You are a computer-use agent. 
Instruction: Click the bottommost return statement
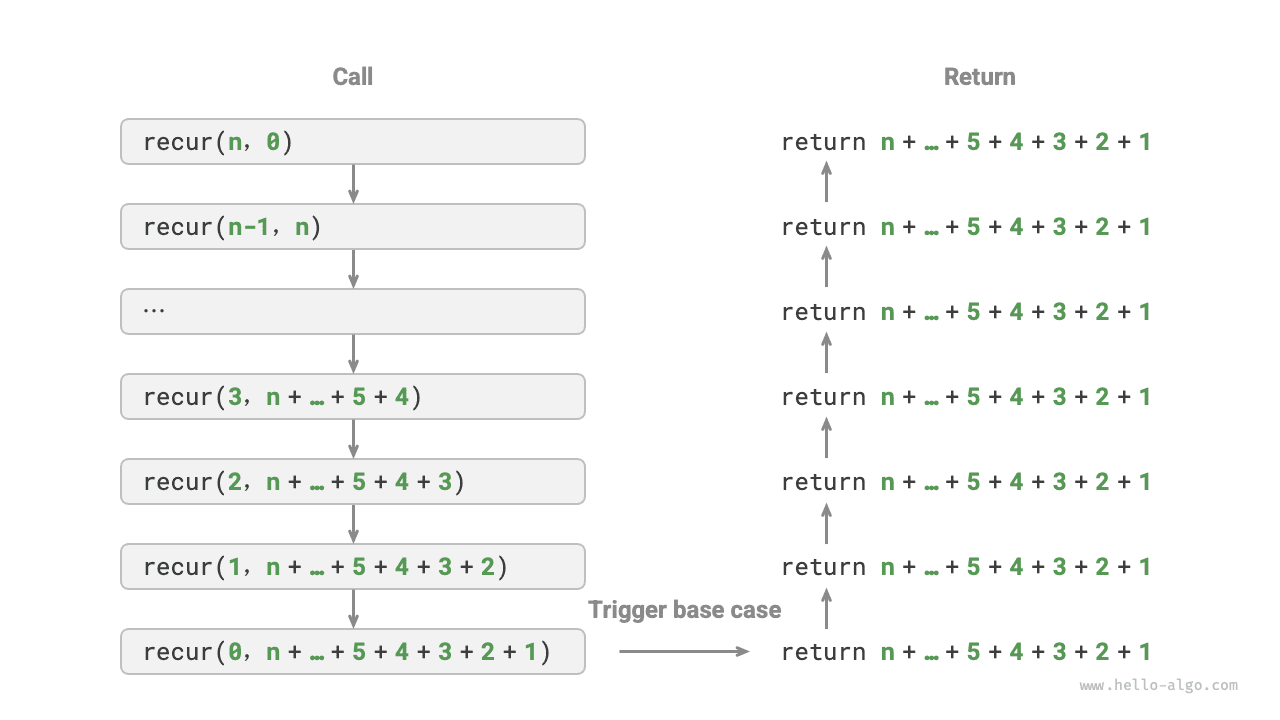click(966, 652)
